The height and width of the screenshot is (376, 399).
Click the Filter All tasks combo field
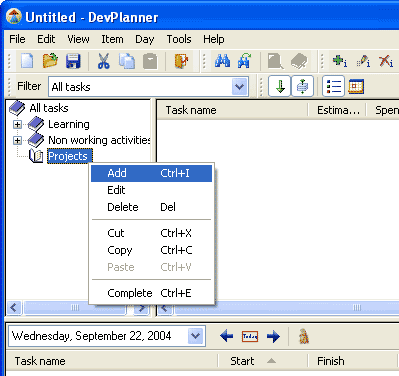point(148,87)
